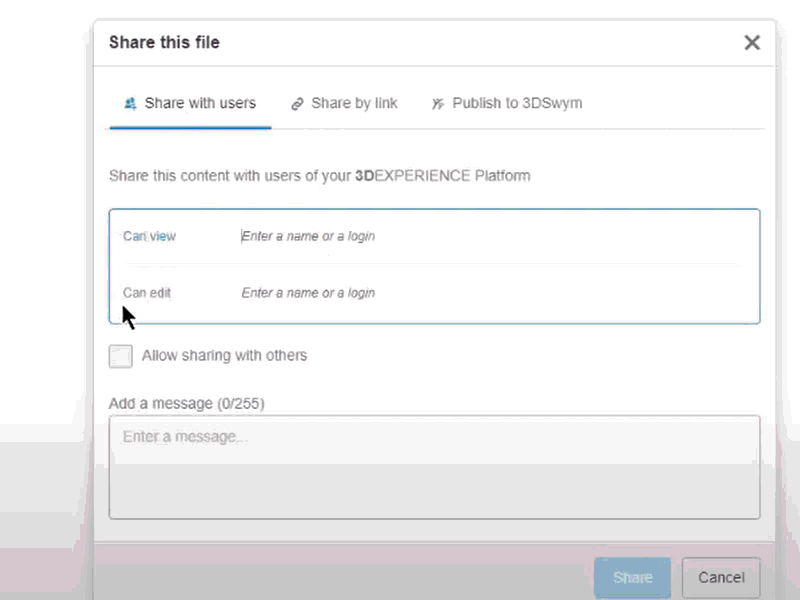Viewport: 800px width, 600px height.
Task: Click the Share this file dialog title
Action: (164, 42)
